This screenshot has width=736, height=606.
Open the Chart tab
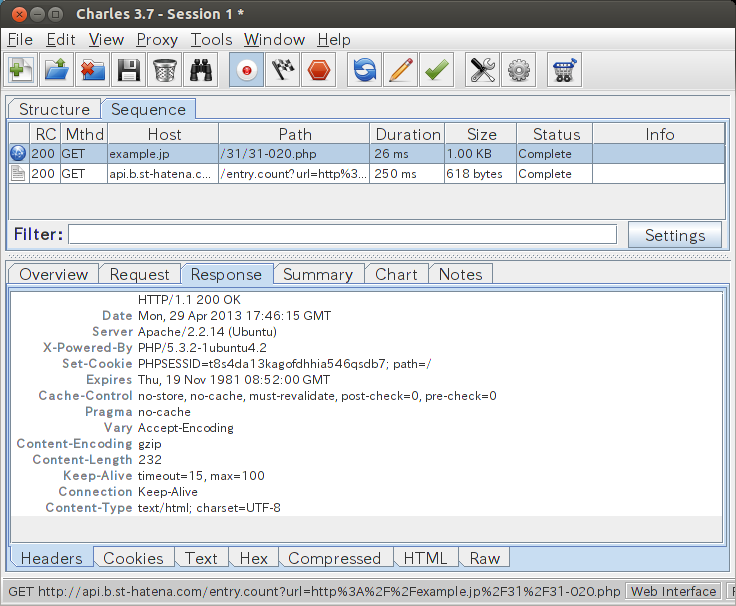396,274
